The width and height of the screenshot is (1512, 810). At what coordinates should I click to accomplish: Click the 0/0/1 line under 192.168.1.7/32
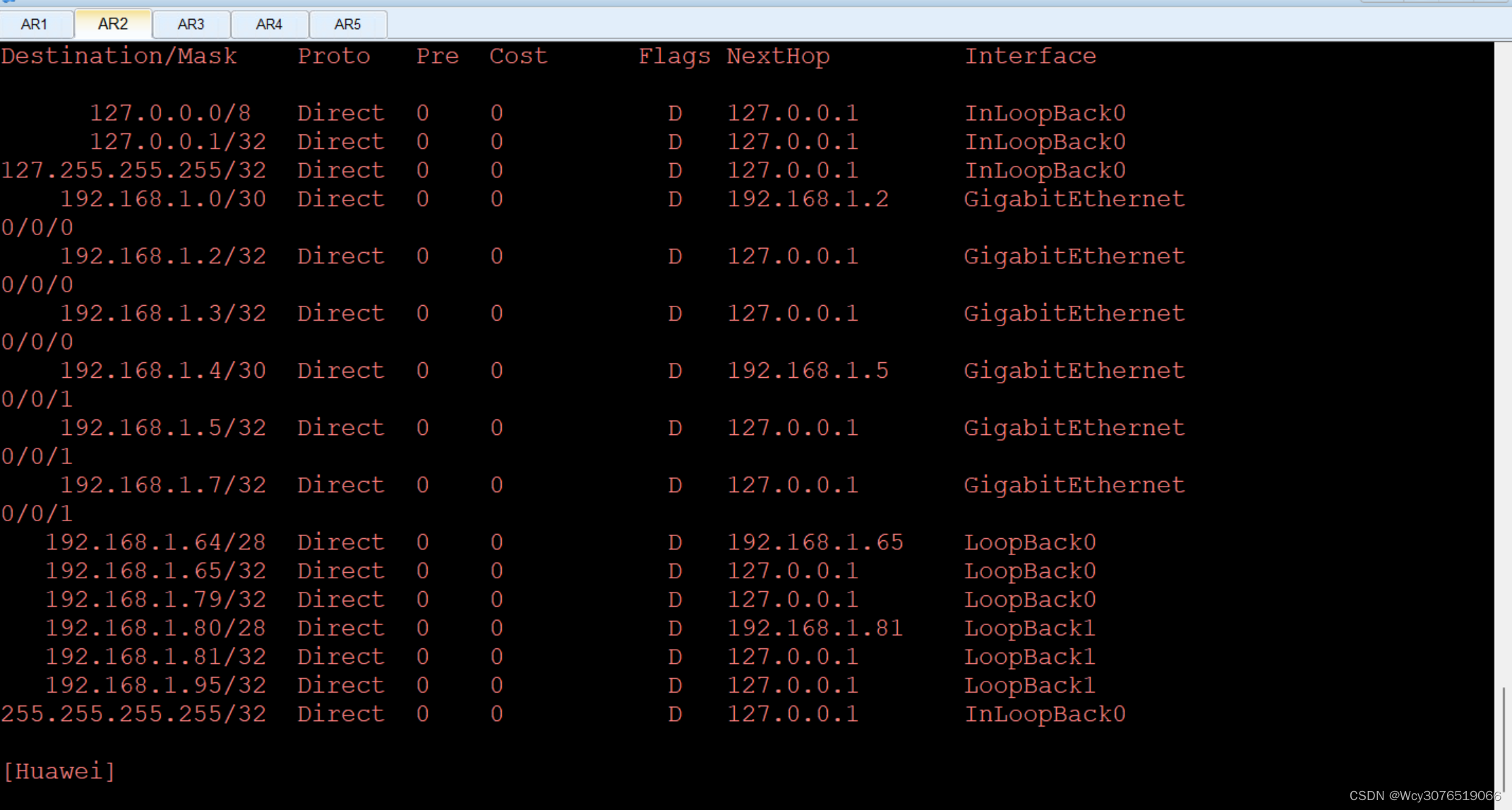coord(37,513)
